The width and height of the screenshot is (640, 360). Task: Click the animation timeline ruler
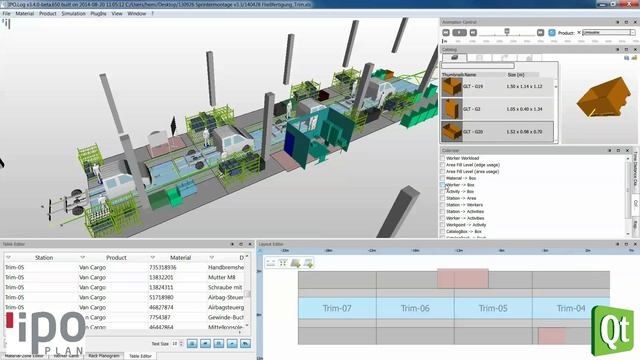[539, 41]
